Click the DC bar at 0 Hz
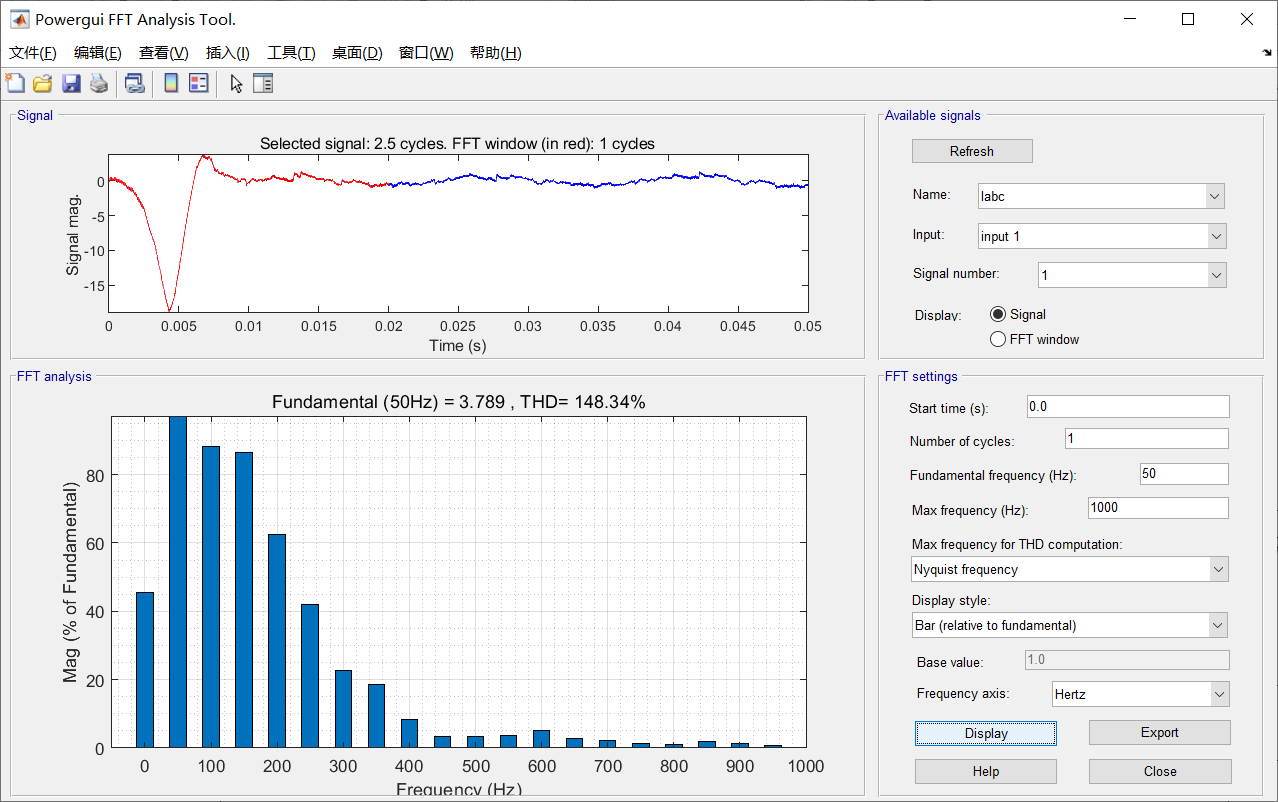This screenshot has height=802, width=1278. [145, 670]
